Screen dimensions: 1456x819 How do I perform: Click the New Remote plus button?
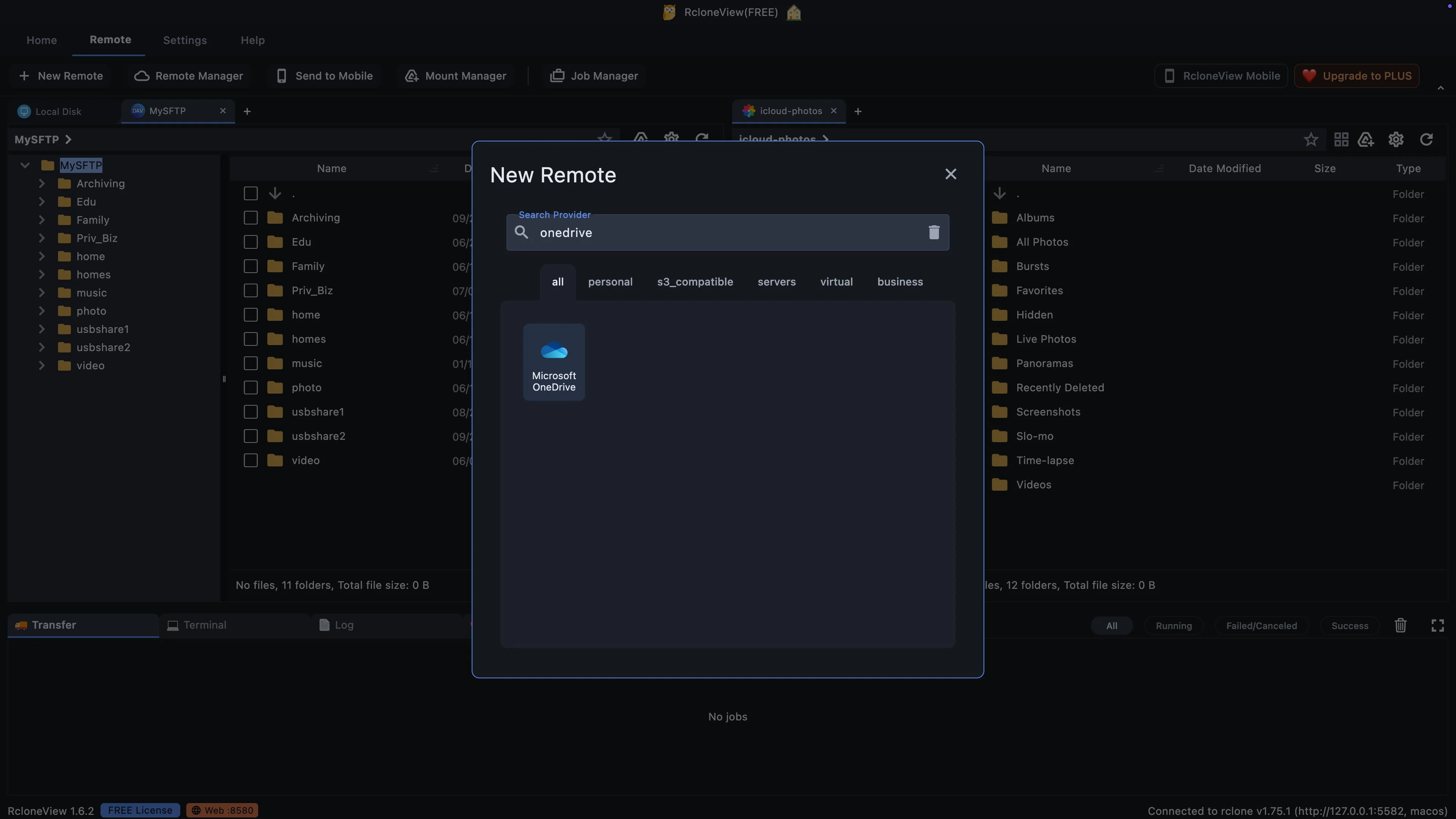(61, 76)
